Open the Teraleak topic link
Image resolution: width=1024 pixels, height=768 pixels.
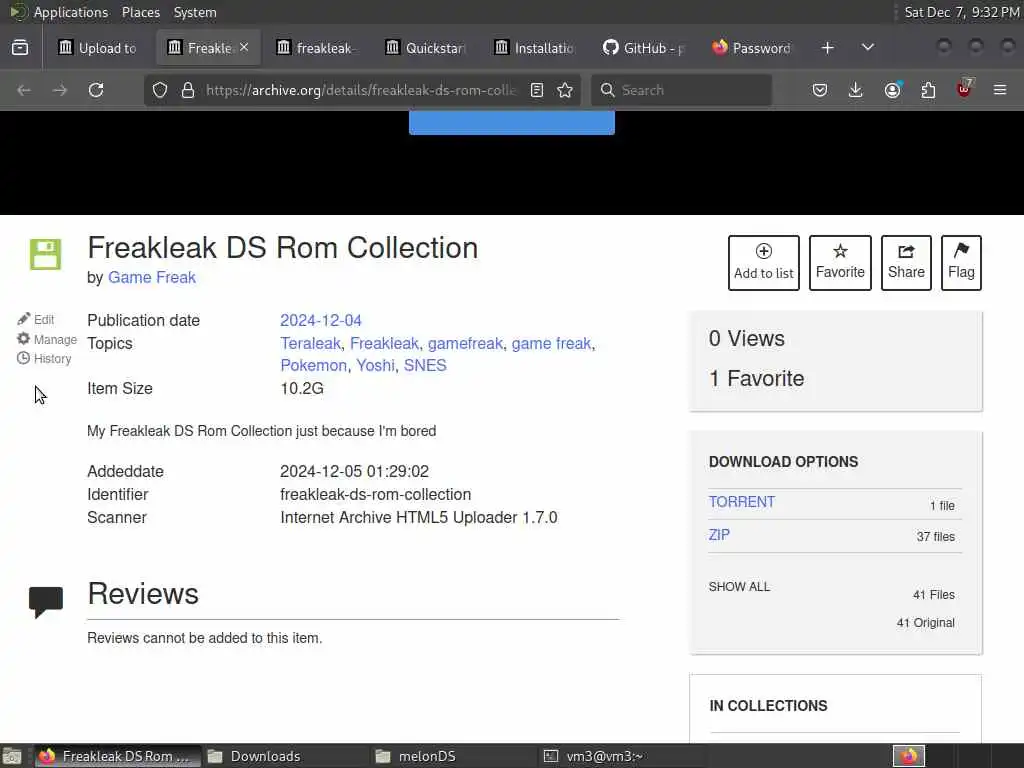click(310, 344)
